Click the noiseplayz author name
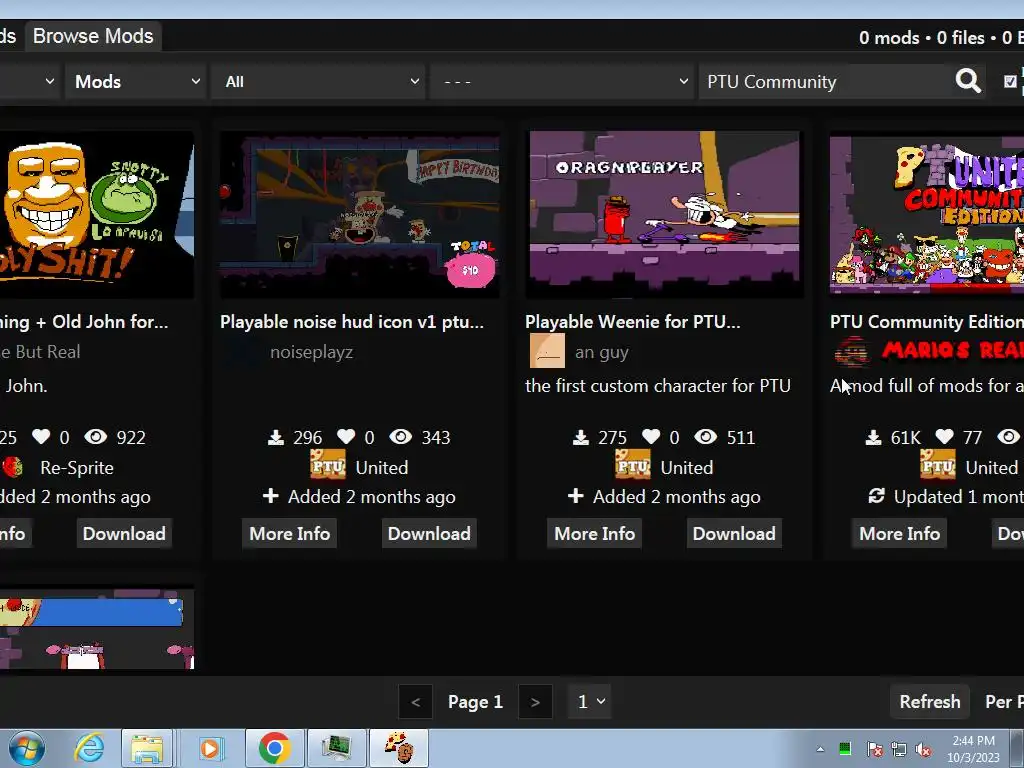The height and width of the screenshot is (768, 1024). click(x=312, y=352)
